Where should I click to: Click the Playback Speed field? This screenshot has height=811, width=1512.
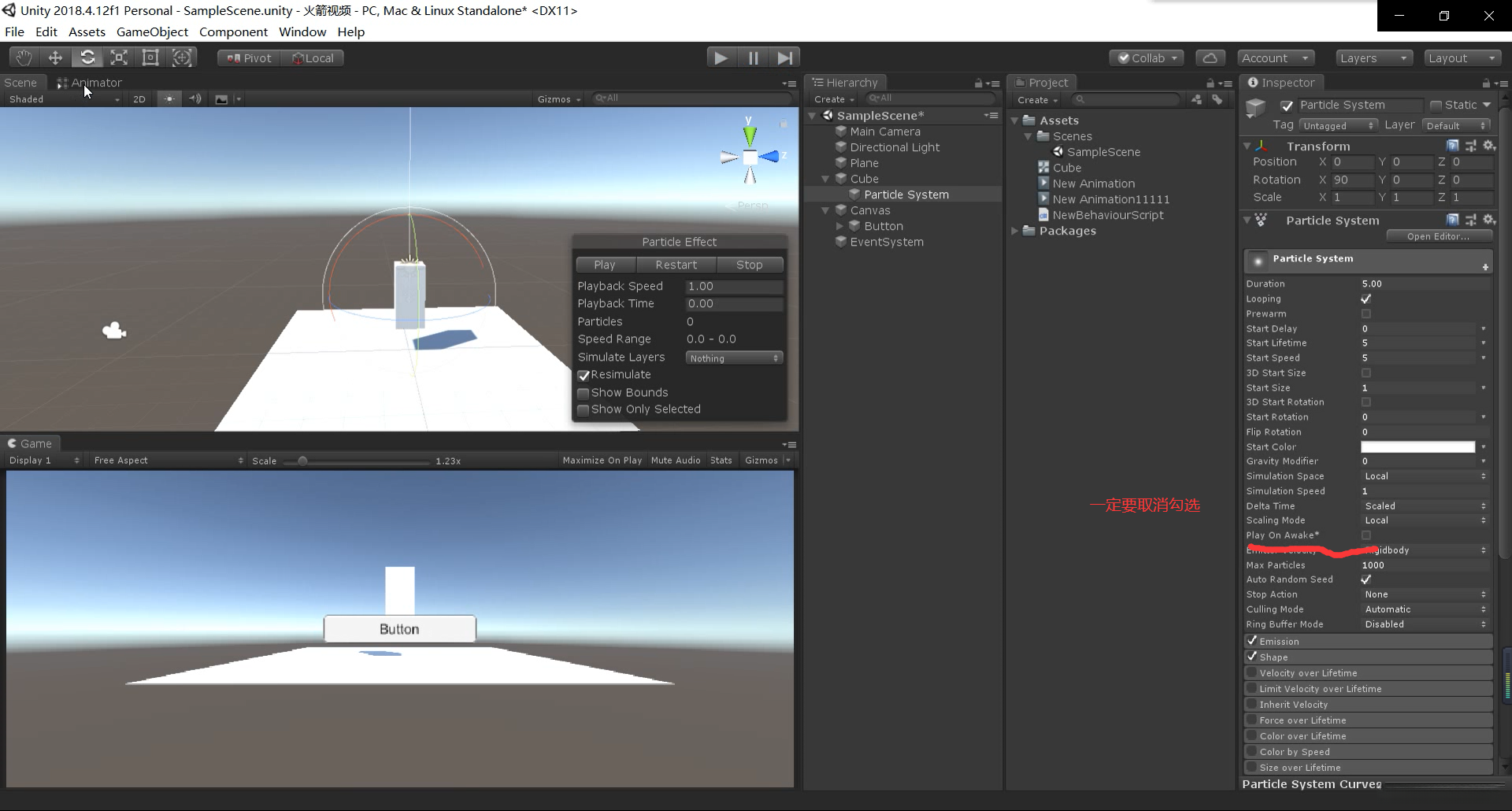[734, 287]
